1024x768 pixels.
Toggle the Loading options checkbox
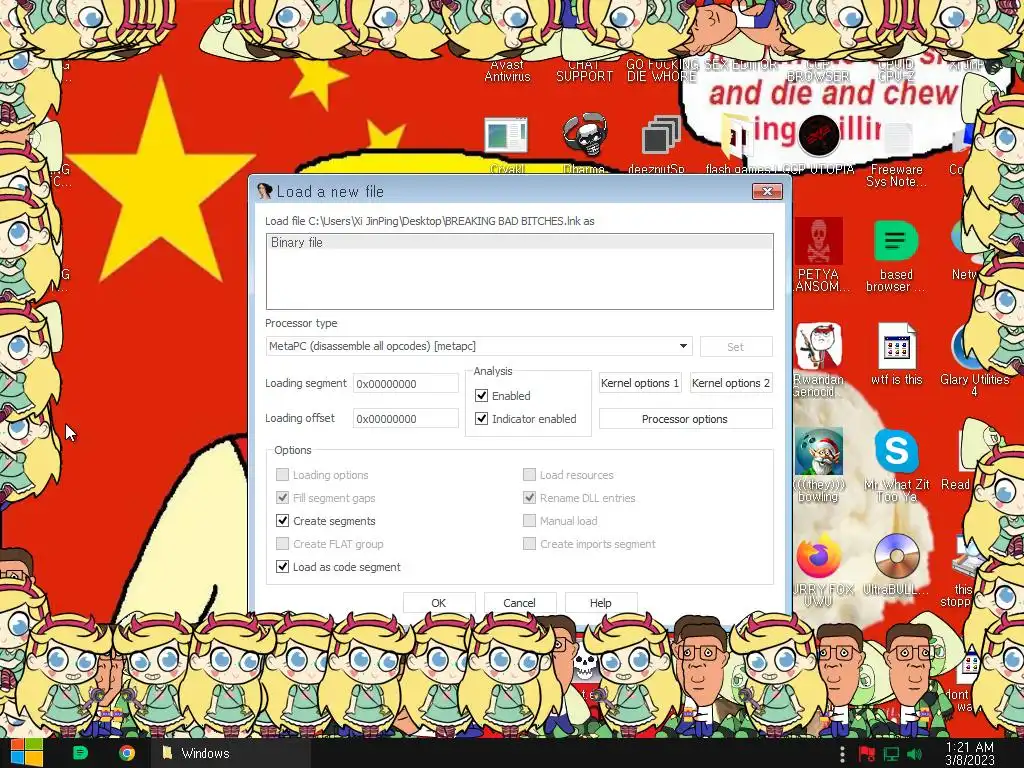(282, 475)
